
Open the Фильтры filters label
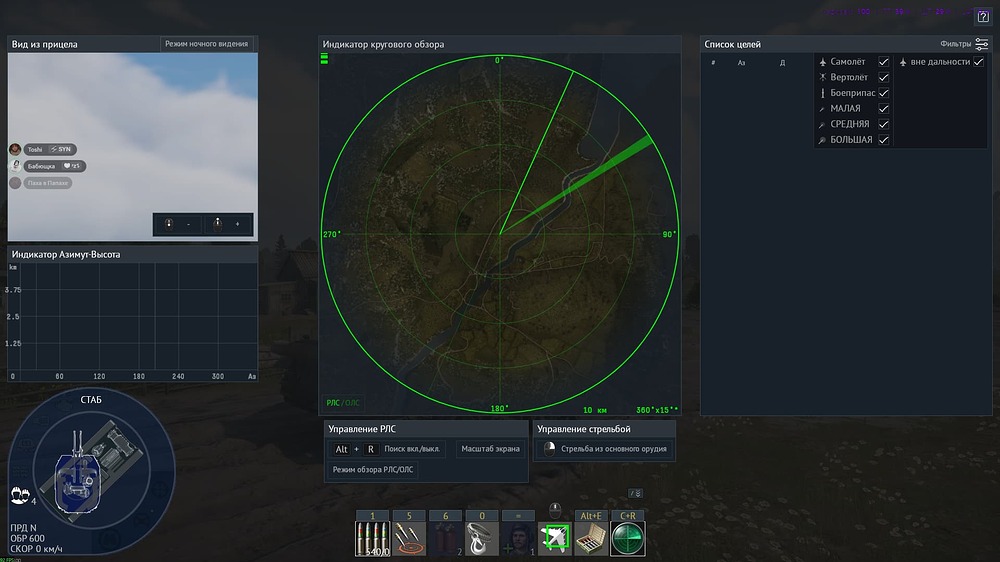(955, 44)
